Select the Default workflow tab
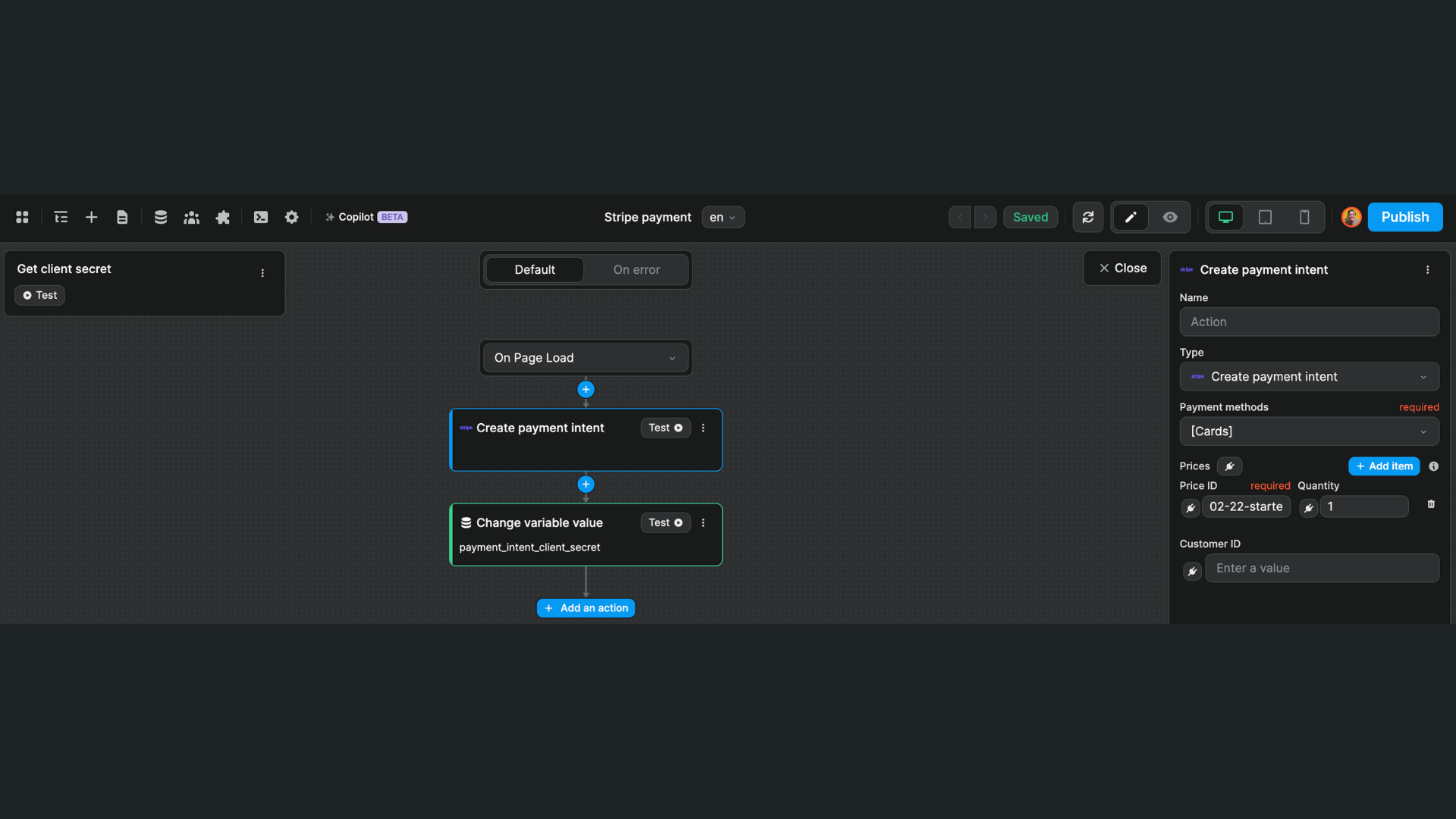Screen dimensions: 1456x819 point(535,270)
